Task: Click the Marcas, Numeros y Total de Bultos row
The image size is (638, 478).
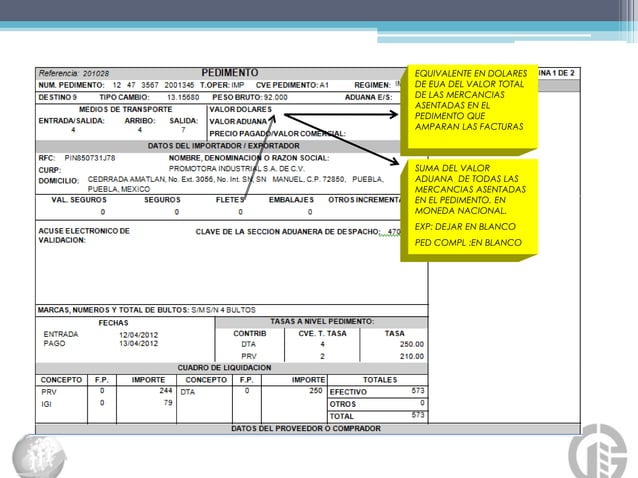Action: pyautogui.click(x=232, y=310)
